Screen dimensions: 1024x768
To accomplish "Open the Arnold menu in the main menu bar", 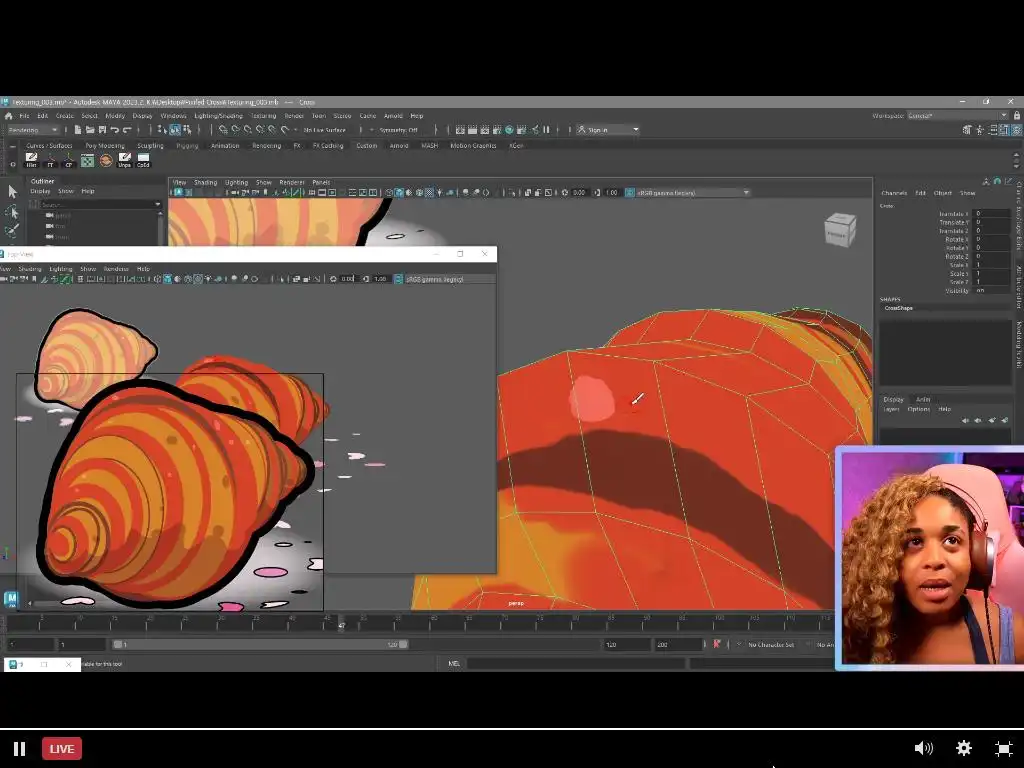I will pyautogui.click(x=393, y=116).
